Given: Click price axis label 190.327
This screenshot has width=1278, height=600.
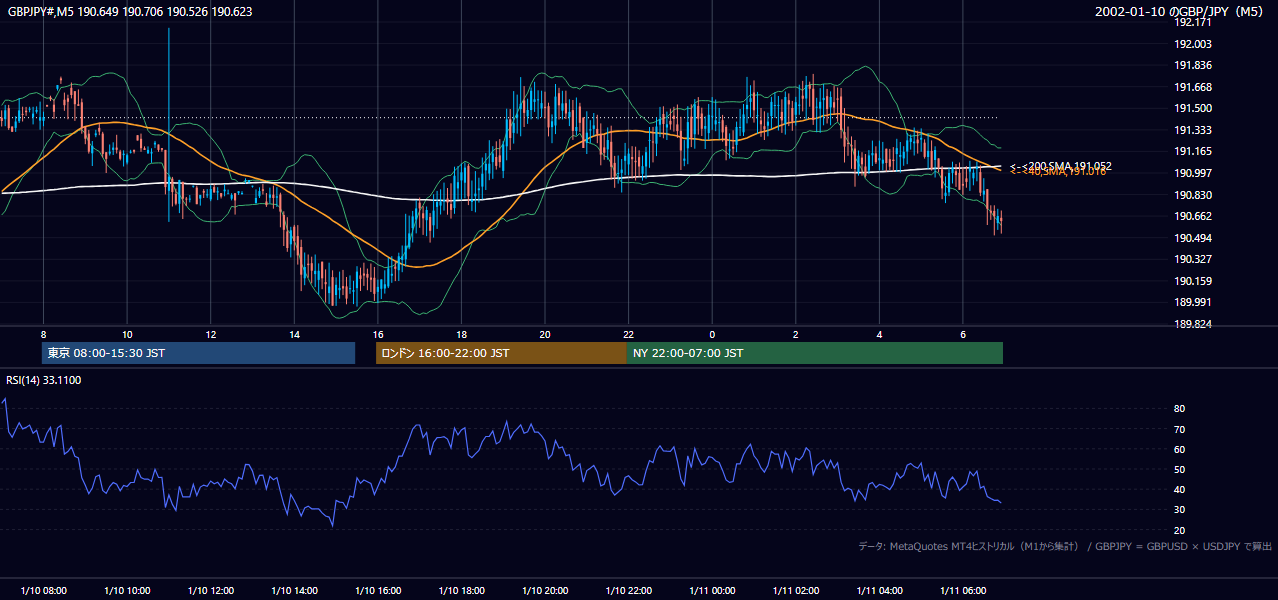Looking at the screenshot, I should [x=1193, y=259].
